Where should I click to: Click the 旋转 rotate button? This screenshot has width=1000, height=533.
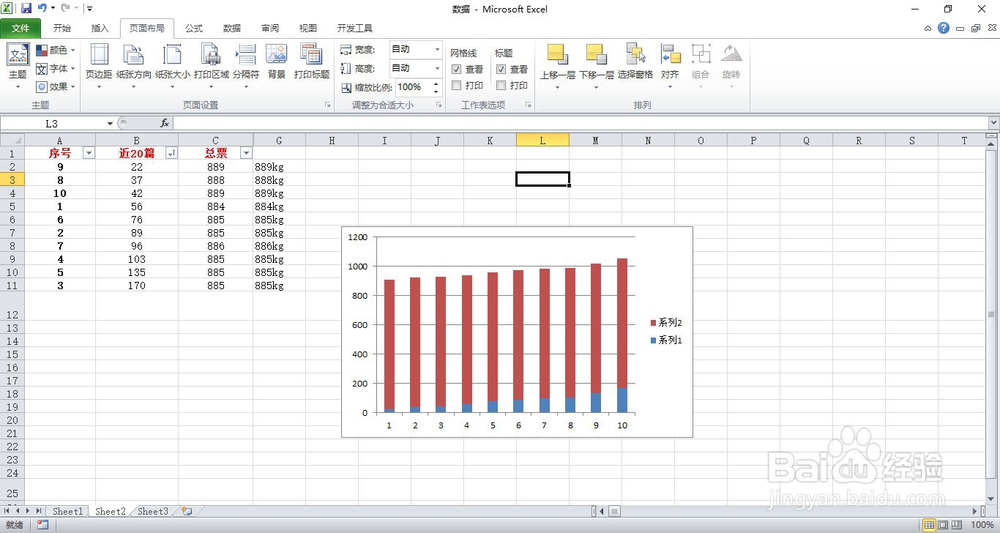[731, 67]
